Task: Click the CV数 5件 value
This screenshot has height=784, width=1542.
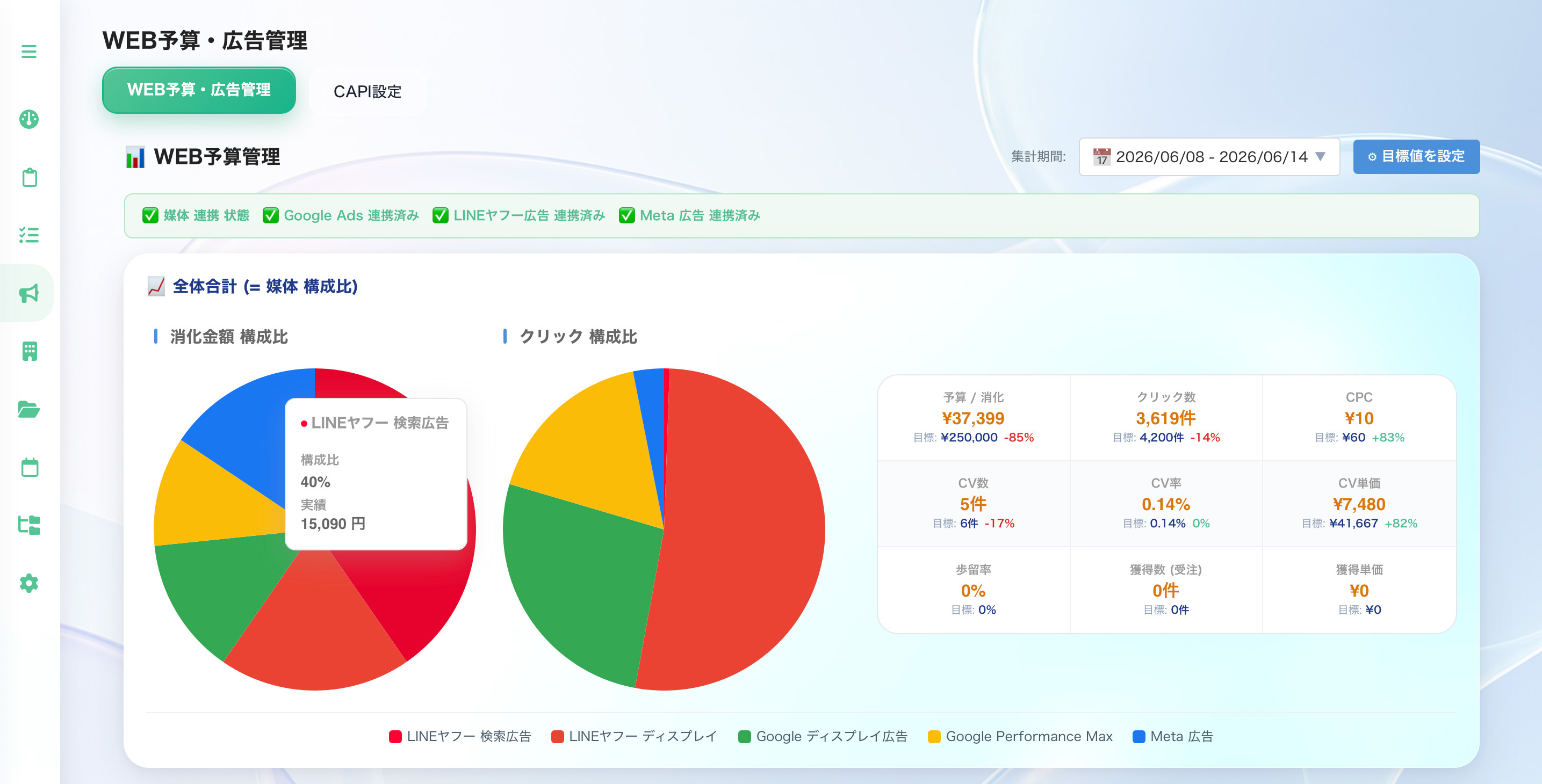Action: click(972, 504)
